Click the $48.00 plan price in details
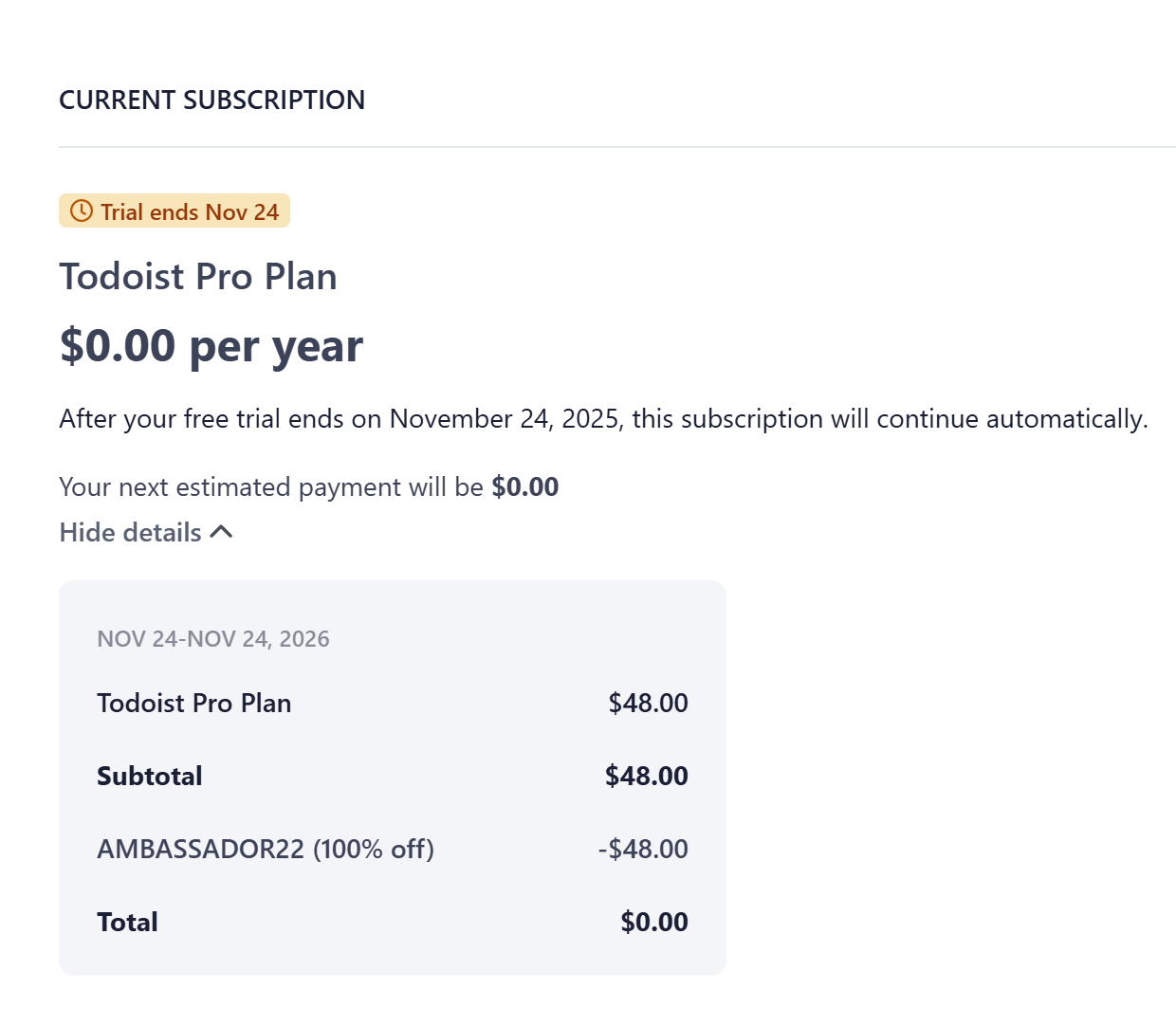The height and width of the screenshot is (1026, 1176). [649, 703]
